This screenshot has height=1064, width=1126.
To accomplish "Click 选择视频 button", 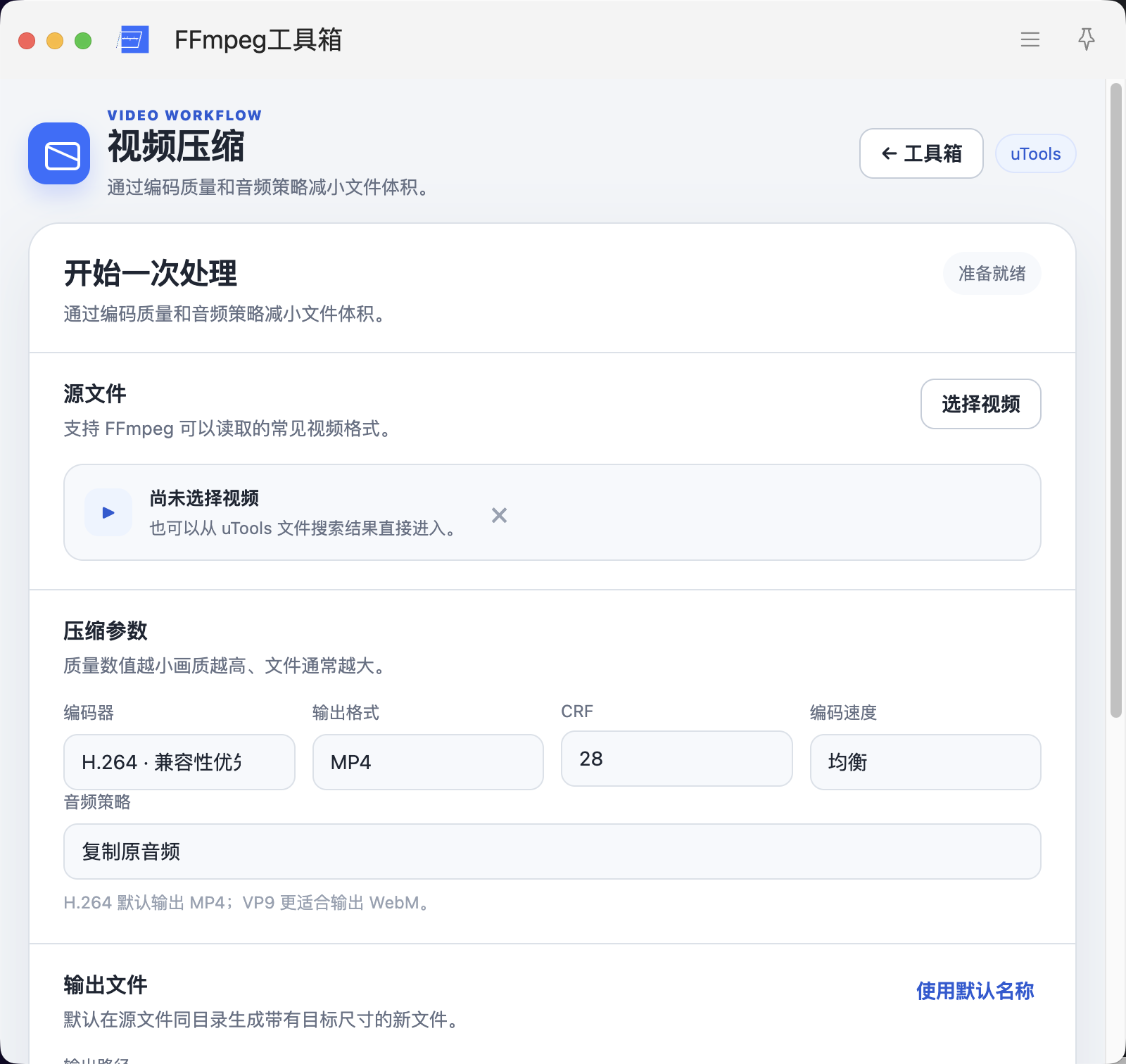I will 980,404.
